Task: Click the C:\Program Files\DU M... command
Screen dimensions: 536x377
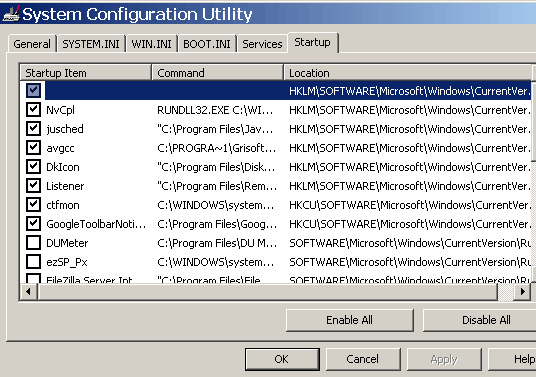Action: coord(217,243)
